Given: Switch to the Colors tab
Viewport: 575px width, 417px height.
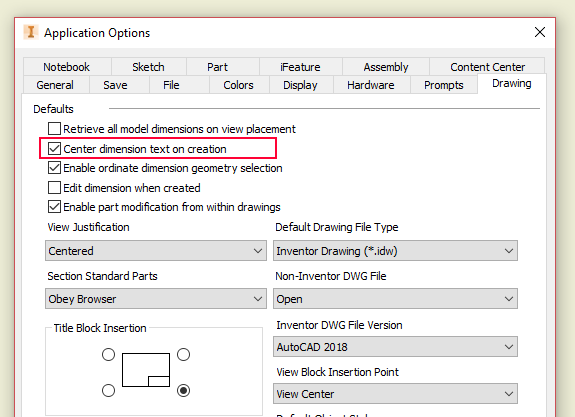Looking at the screenshot, I should (238, 85).
